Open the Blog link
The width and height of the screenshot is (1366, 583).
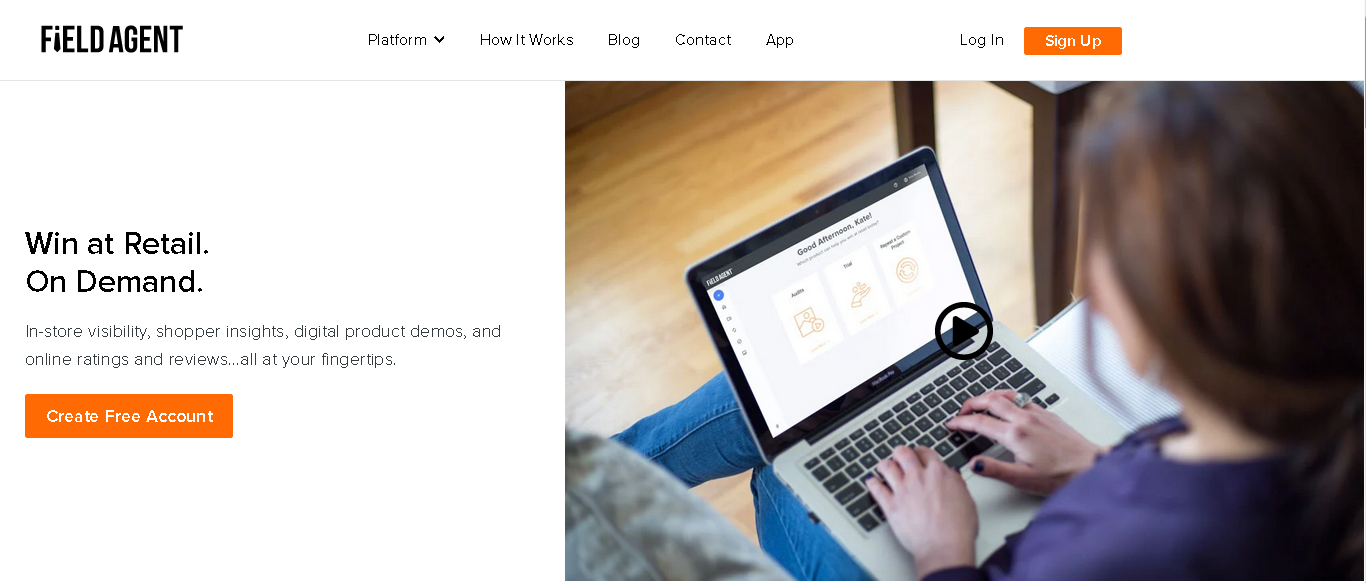point(624,40)
